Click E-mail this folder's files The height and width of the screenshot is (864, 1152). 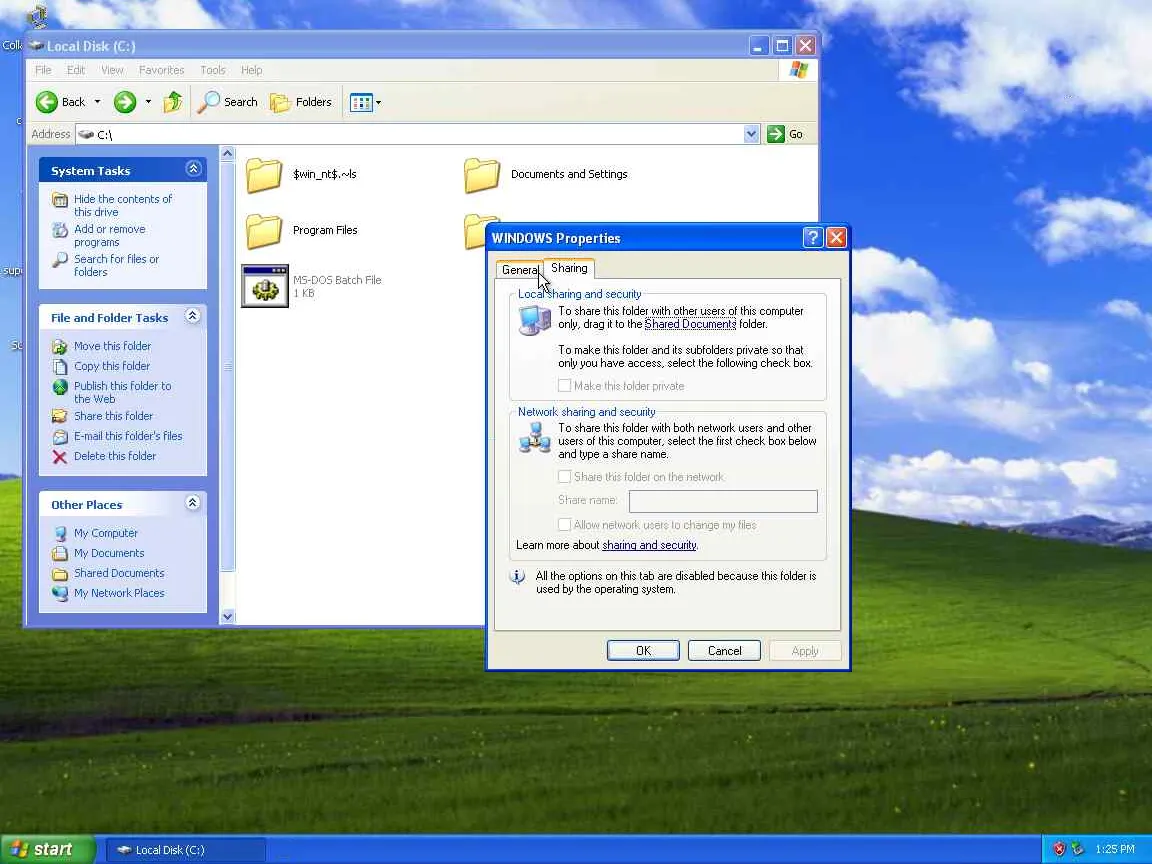[128, 436]
